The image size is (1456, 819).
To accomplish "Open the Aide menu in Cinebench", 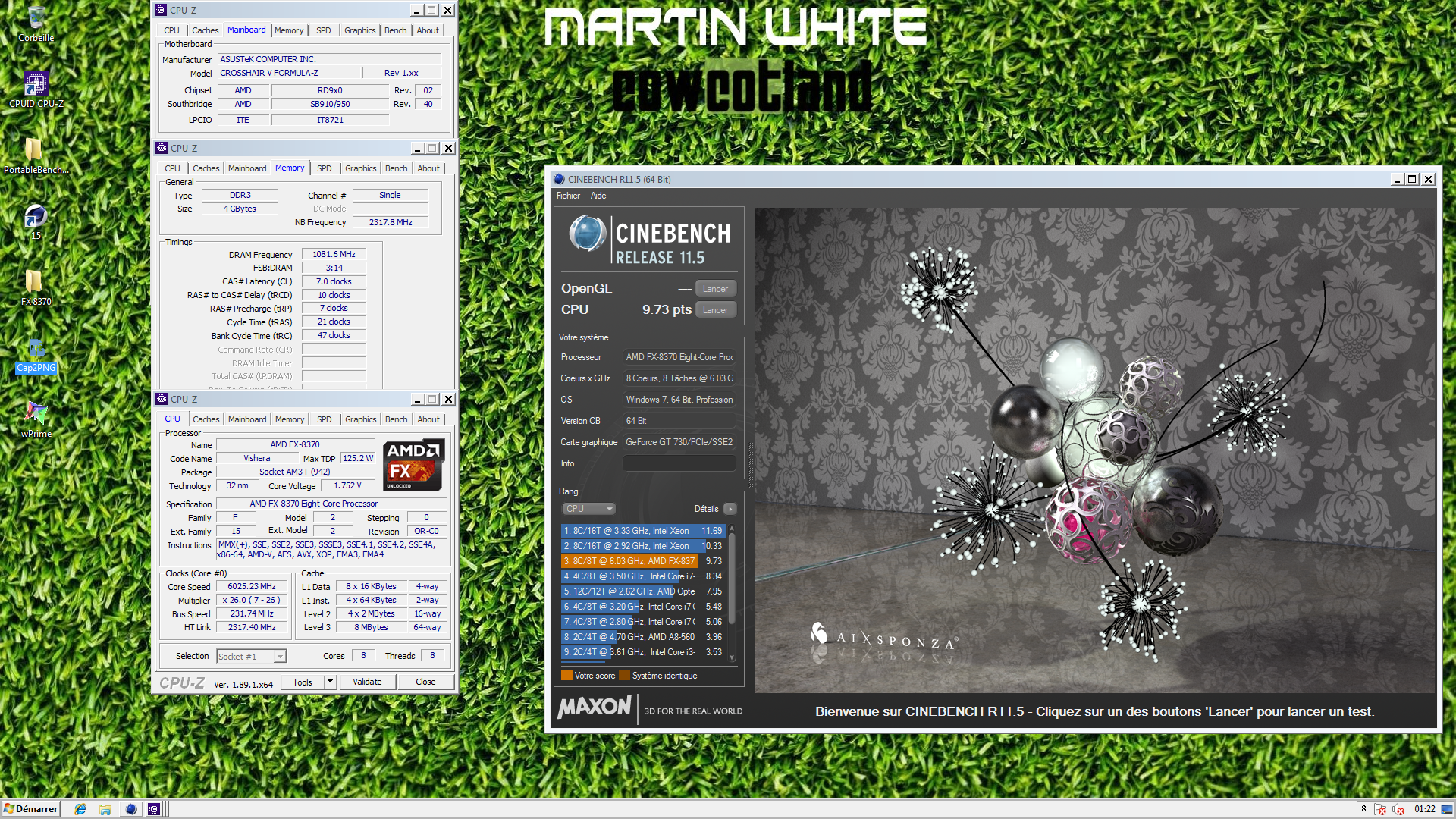I will click(598, 196).
